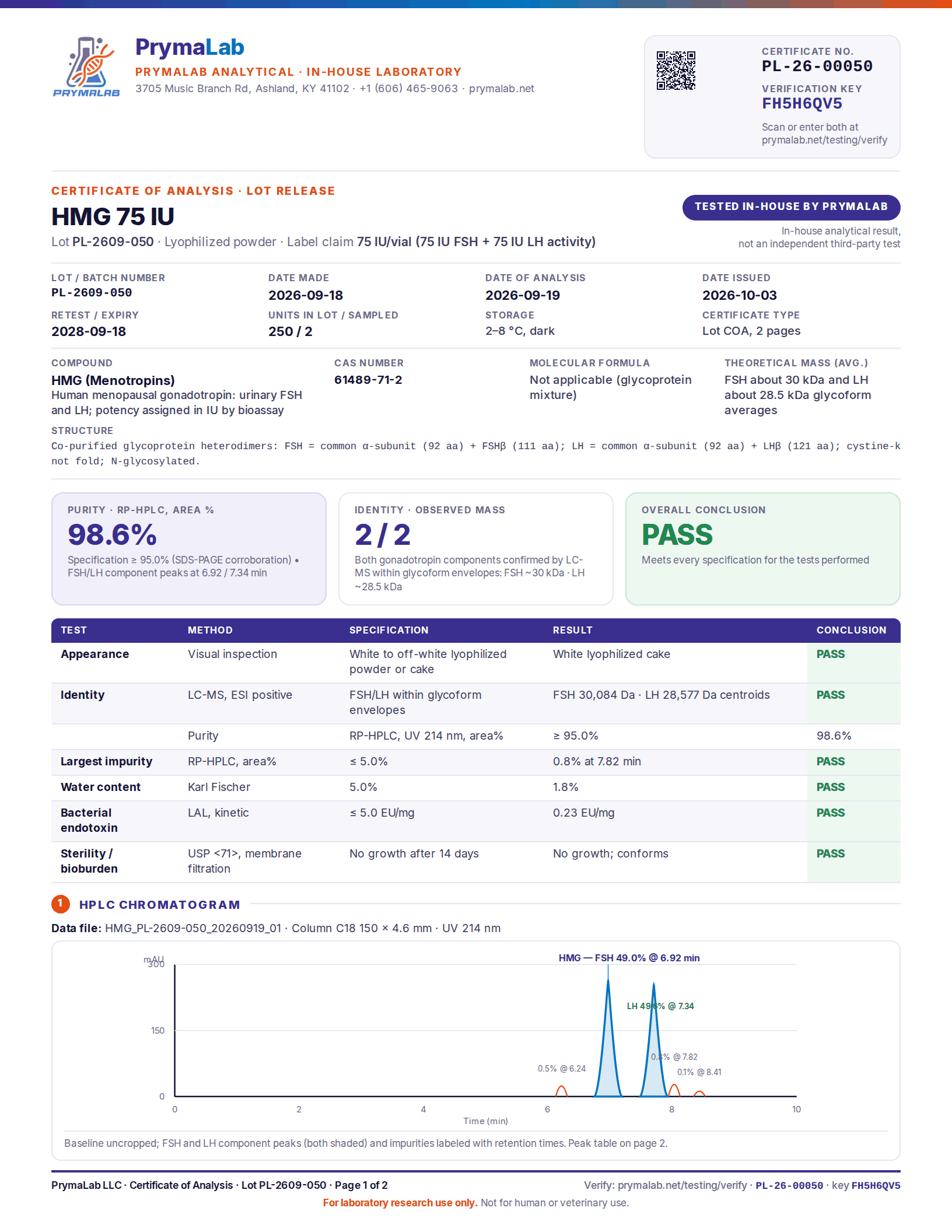Click the Date Made value 2026-09-18
Image resolution: width=952 pixels, height=1232 pixels.
(x=305, y=295)
